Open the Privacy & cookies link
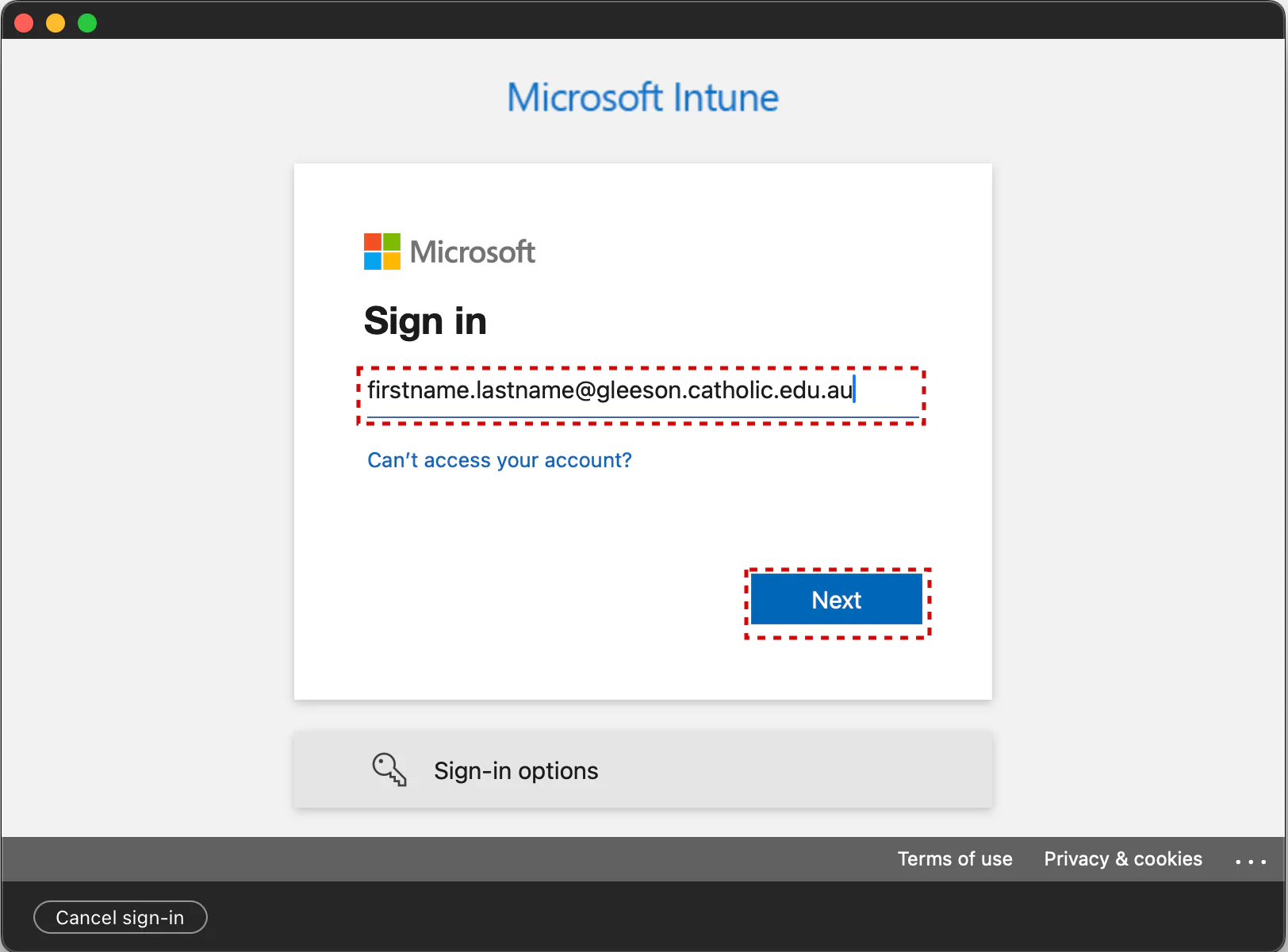 [x=1123, y=859]
